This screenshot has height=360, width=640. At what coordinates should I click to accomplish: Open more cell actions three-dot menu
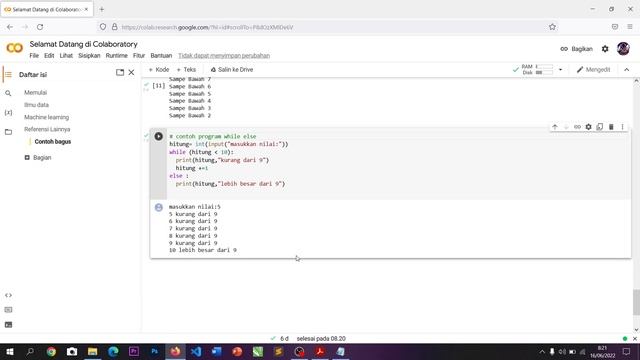click(x=622, y=127)
